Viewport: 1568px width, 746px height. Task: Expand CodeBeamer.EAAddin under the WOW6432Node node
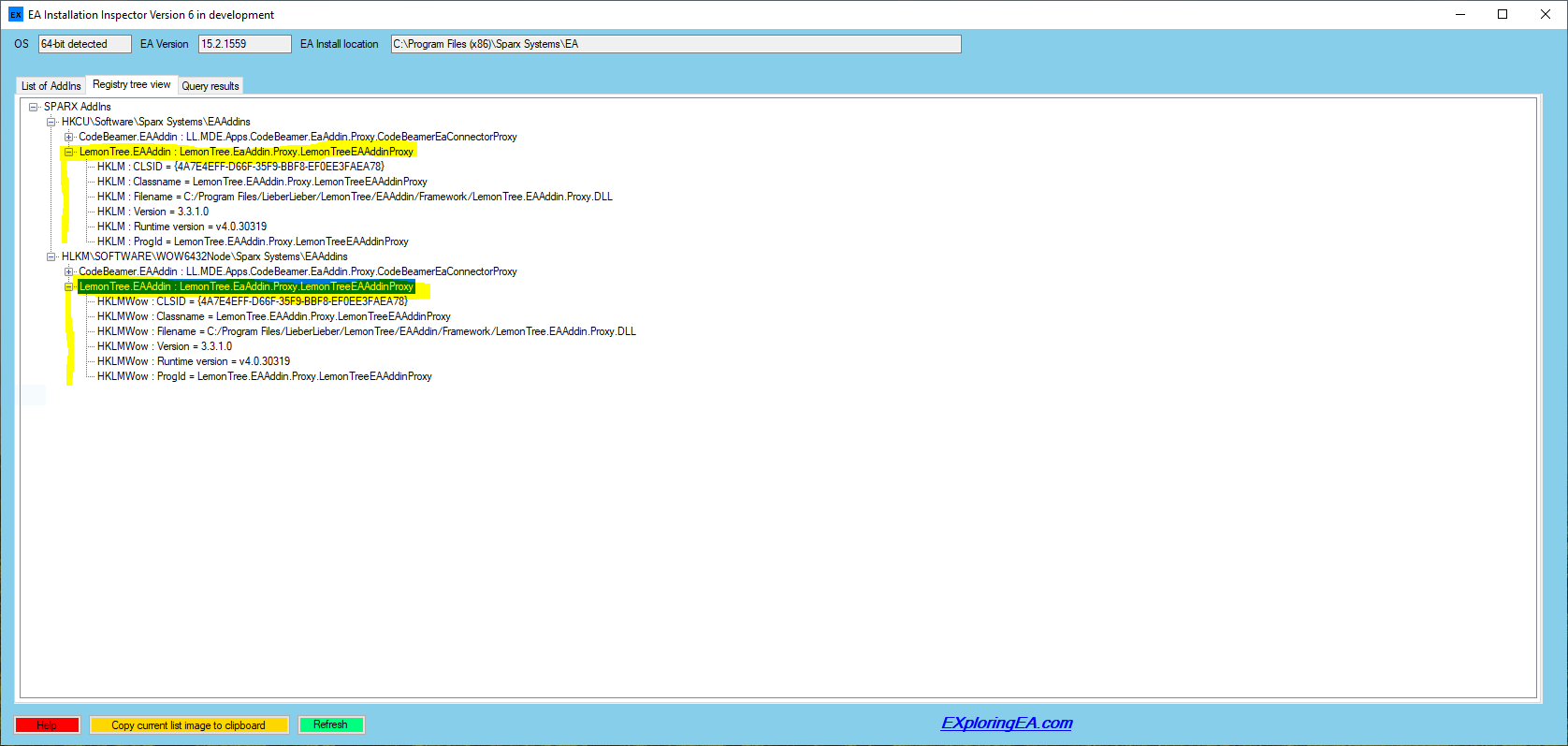(x=68, y=271)
